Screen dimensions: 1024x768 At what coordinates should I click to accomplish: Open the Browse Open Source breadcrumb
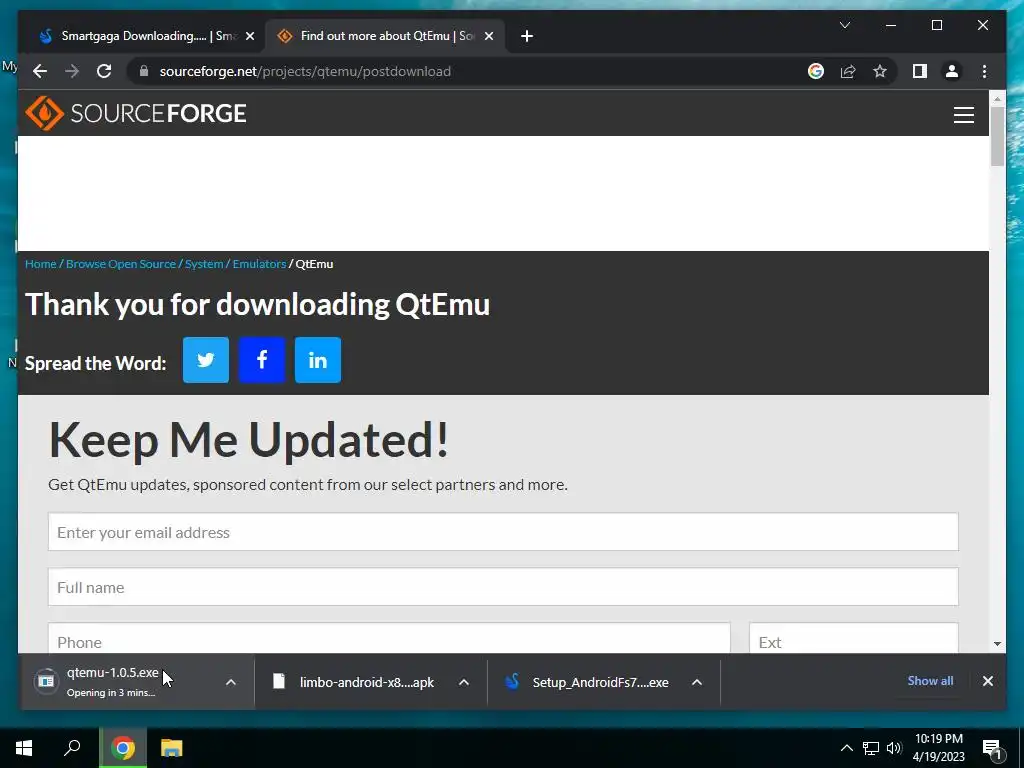coord(121,264)
